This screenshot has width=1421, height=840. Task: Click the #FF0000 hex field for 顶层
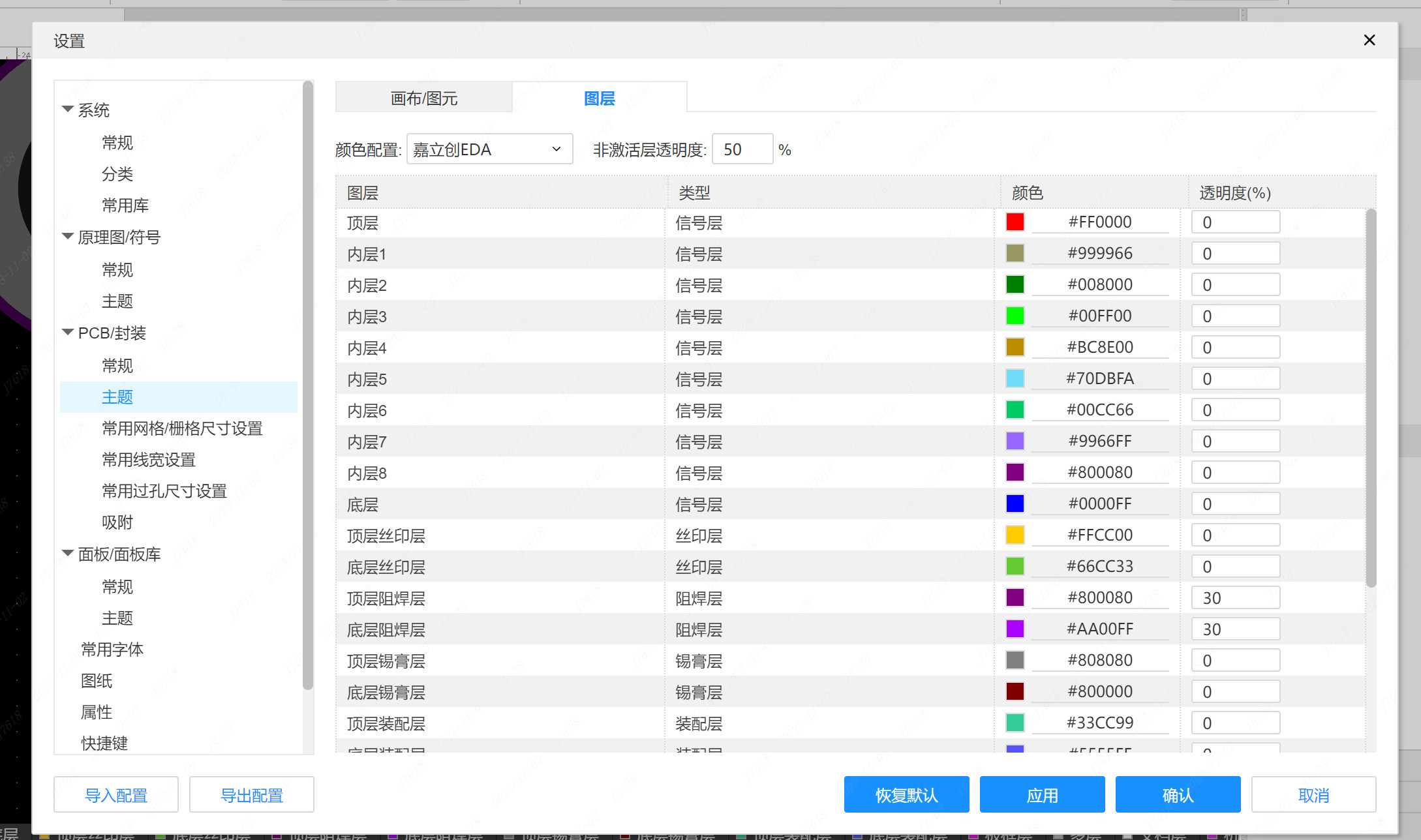[1100, 222]
